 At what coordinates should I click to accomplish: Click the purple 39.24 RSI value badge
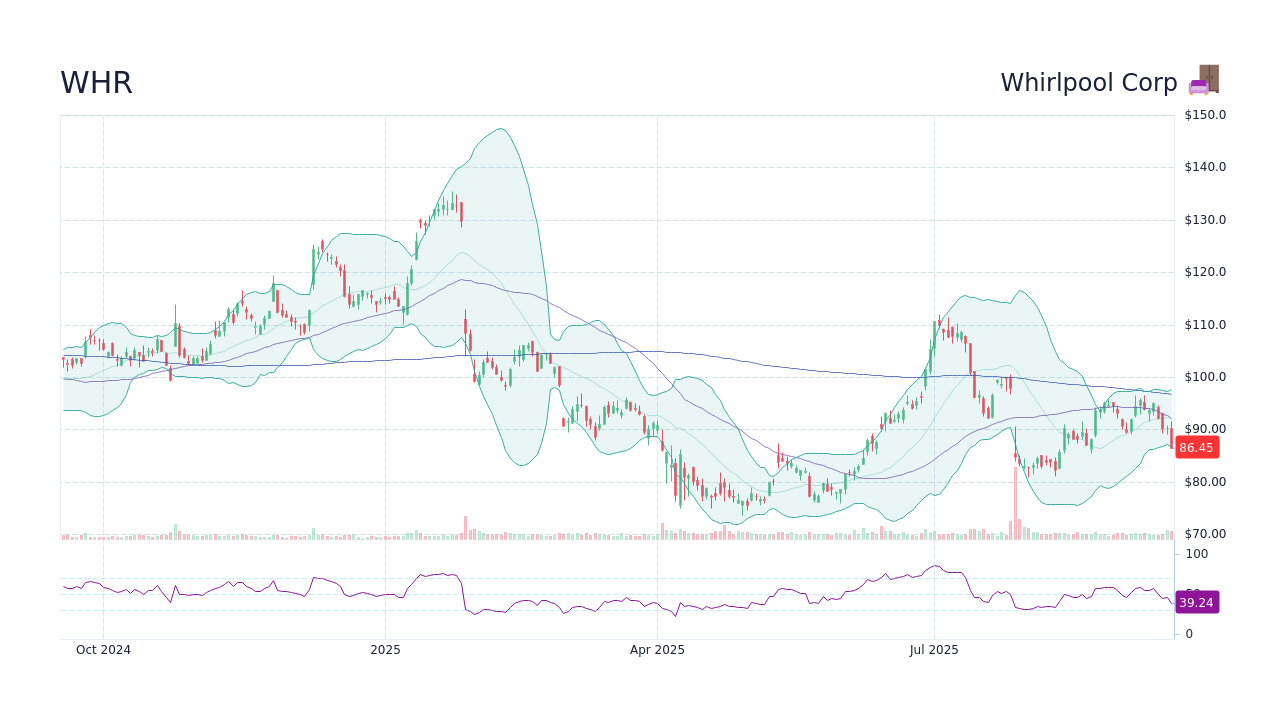[x=1195, y=602]
